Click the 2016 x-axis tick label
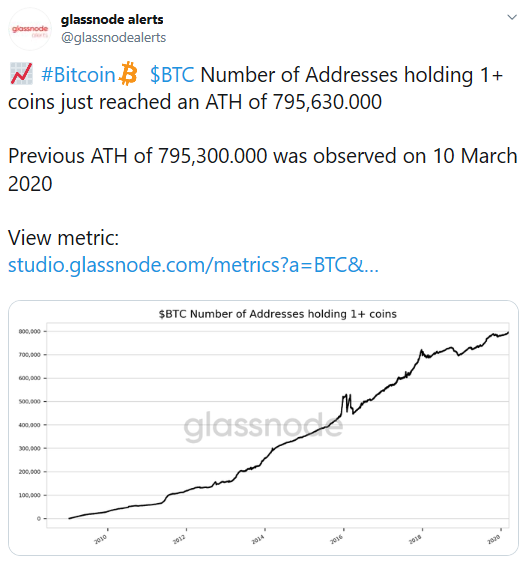The width and height of the screenshot is (524, 565). click(337, 539)
